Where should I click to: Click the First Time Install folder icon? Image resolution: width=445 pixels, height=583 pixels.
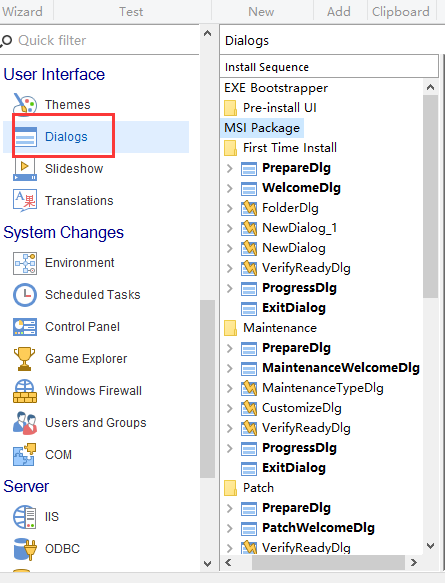click(x=230, y=148)
